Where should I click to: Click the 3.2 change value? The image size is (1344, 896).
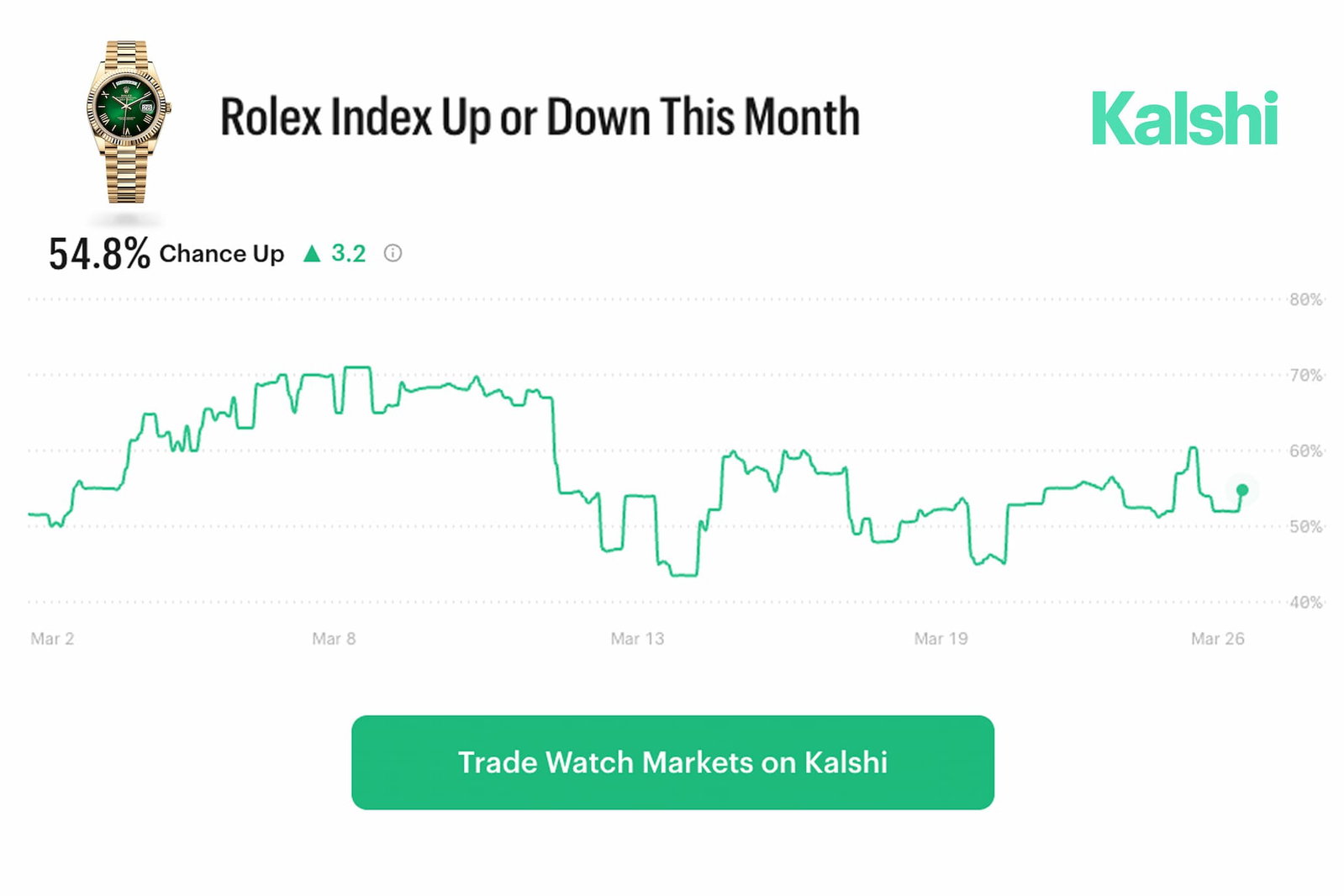(x=348, y=253)
